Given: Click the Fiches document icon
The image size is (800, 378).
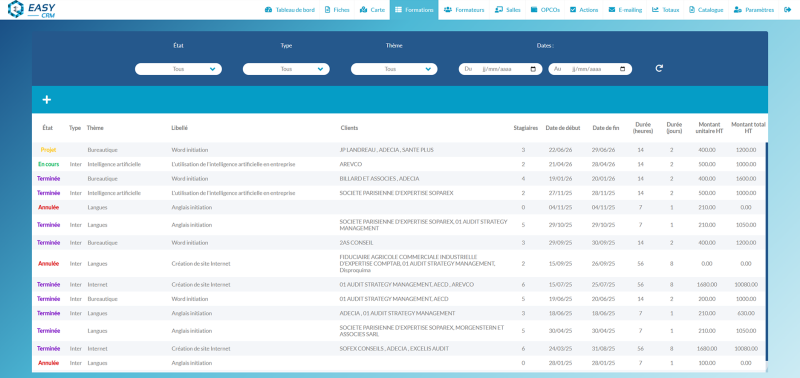Looking at the screenshot, I should click(x=328, y=10).
